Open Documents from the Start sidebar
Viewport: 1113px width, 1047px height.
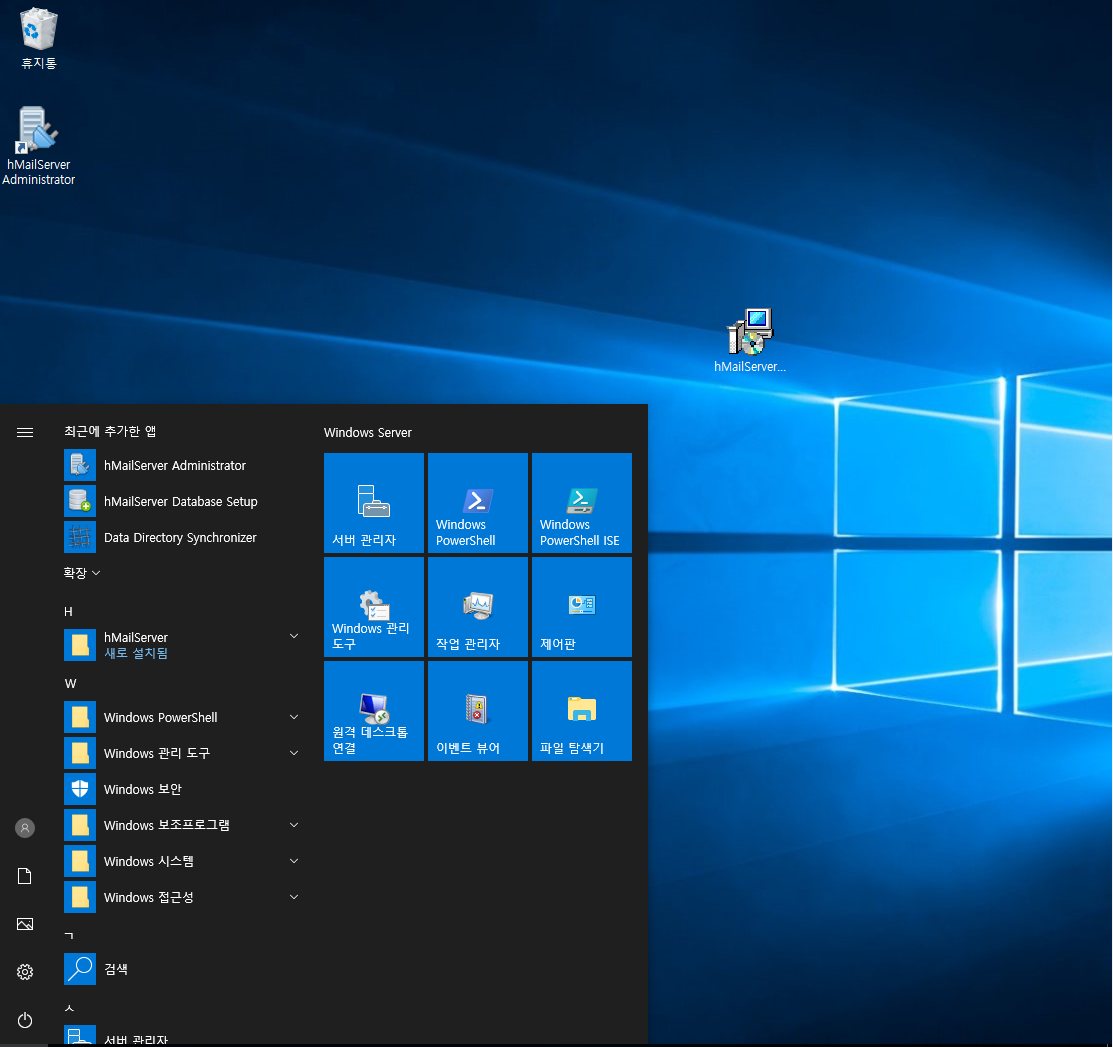point(25,876)
